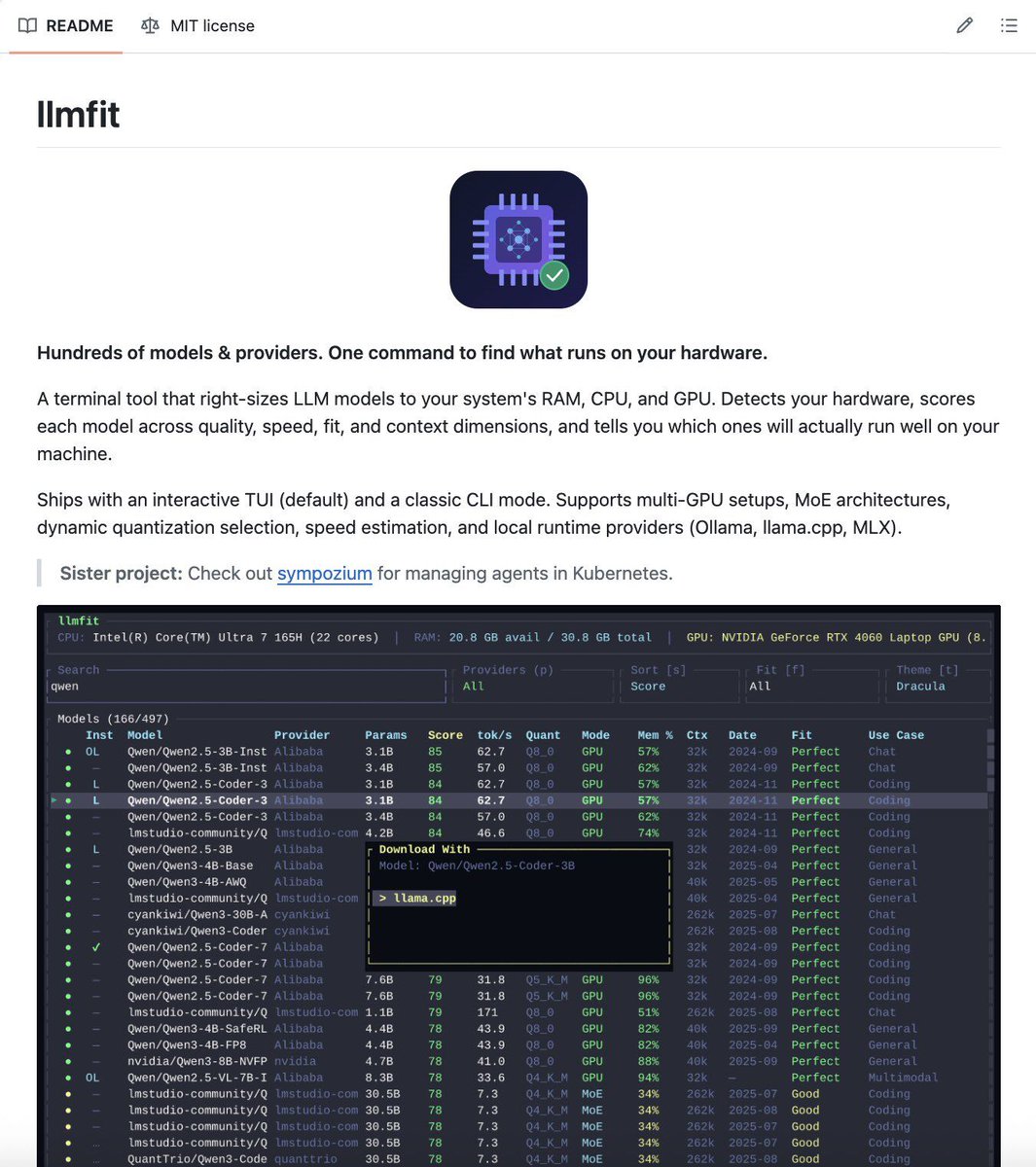Click the Fit [f] filter box
The height and width of the screenshot is (1167, 1036).
pos(810,686)
